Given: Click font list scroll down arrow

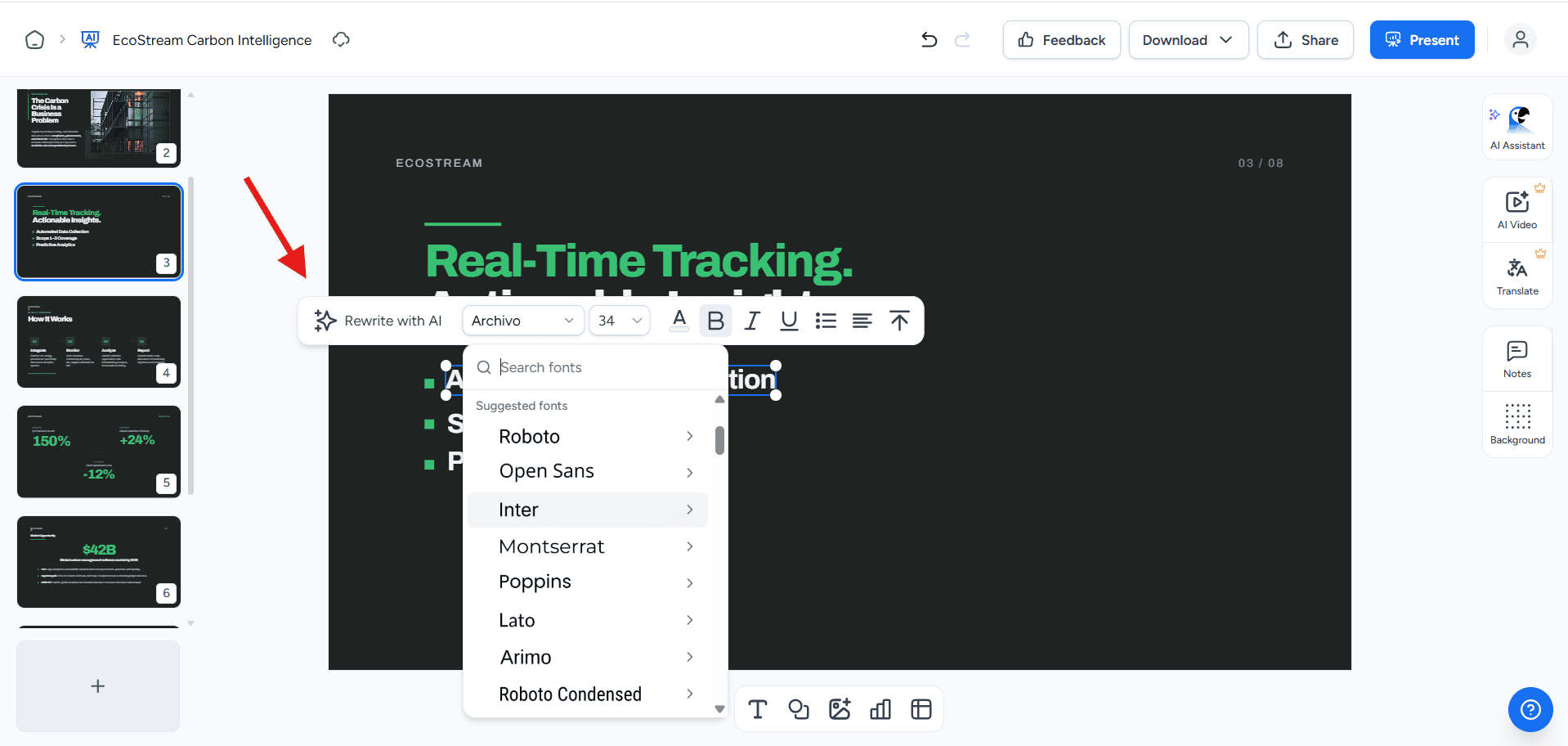Looking at the screenshot, I should [719, 709].
